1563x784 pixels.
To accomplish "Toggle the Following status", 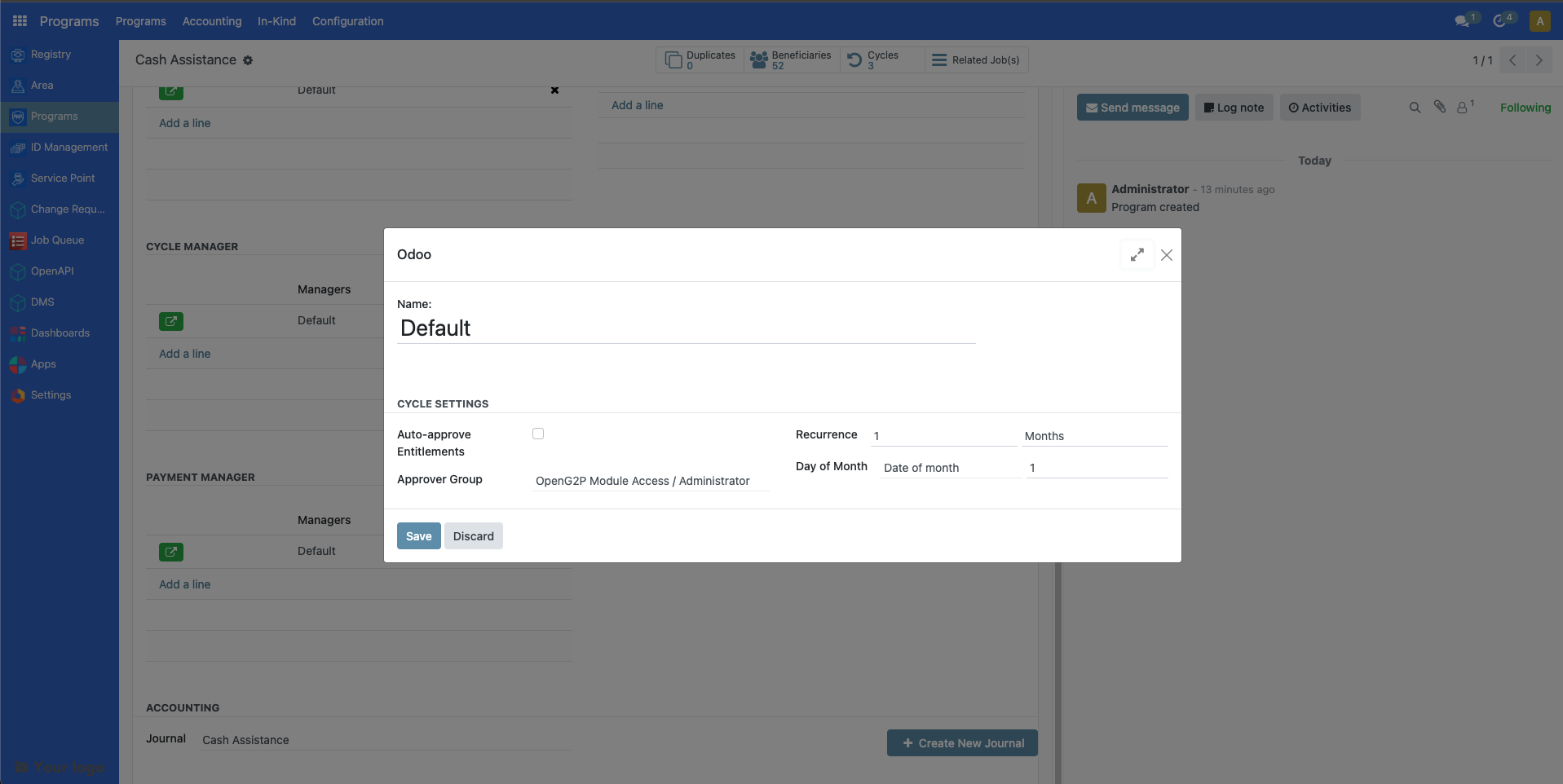I will (1525, 107).
